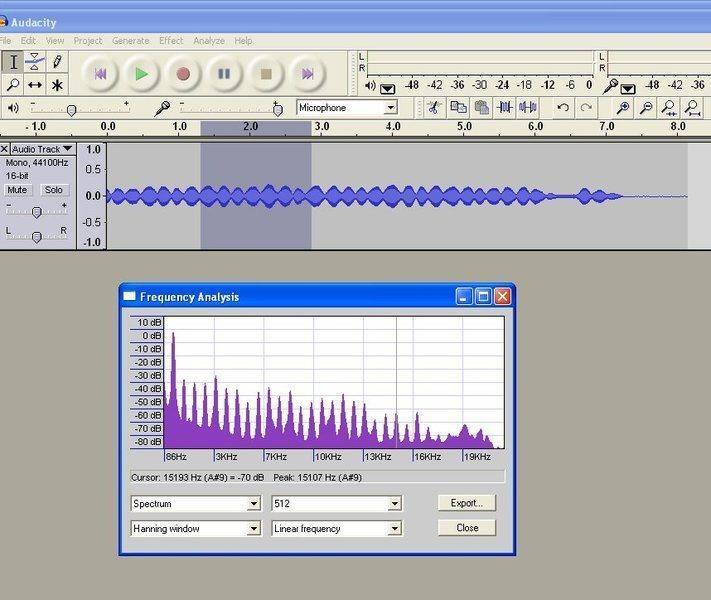The width and height of the screenshot is (711, 600).
Task: Open the Help menu
Action: point(243,41)
